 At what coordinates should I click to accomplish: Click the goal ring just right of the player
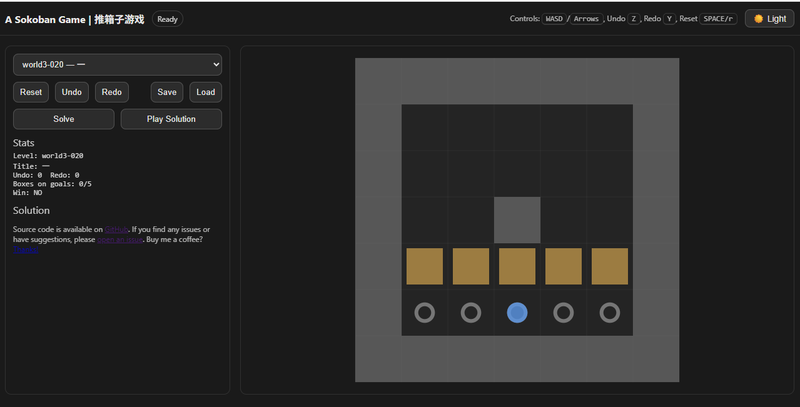tap(563, 313)
